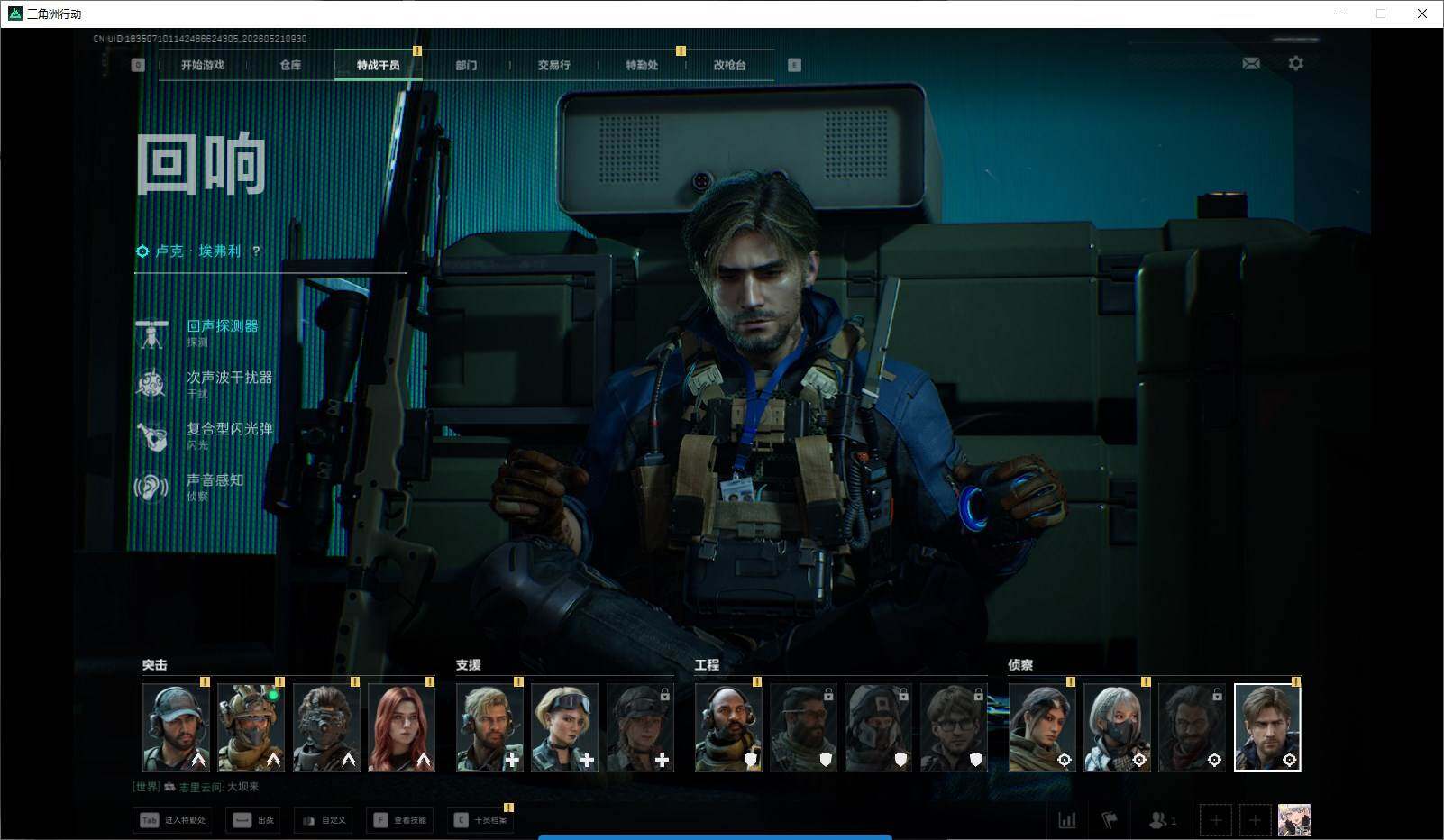The width and height of the screenshot is (1444, 840).
Task: Click the 侦察 class header
Action: [1020, 664]
